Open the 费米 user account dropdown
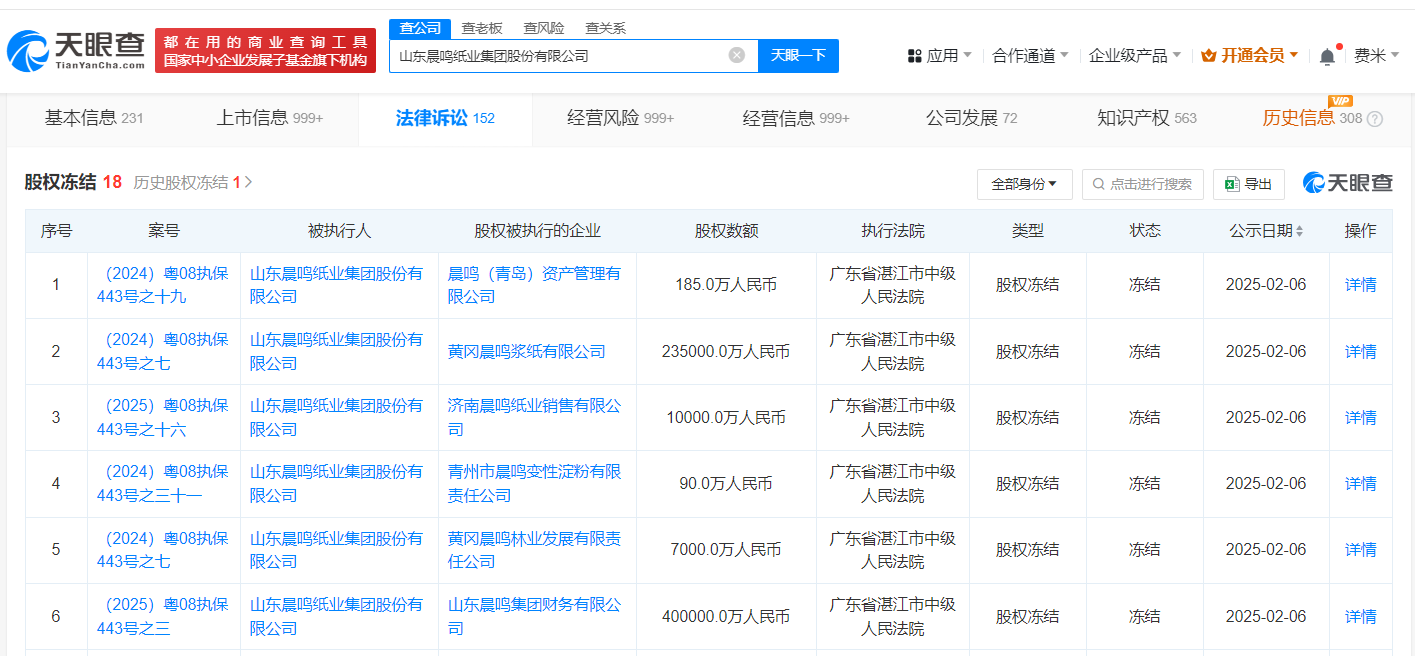 point(1376,56)
